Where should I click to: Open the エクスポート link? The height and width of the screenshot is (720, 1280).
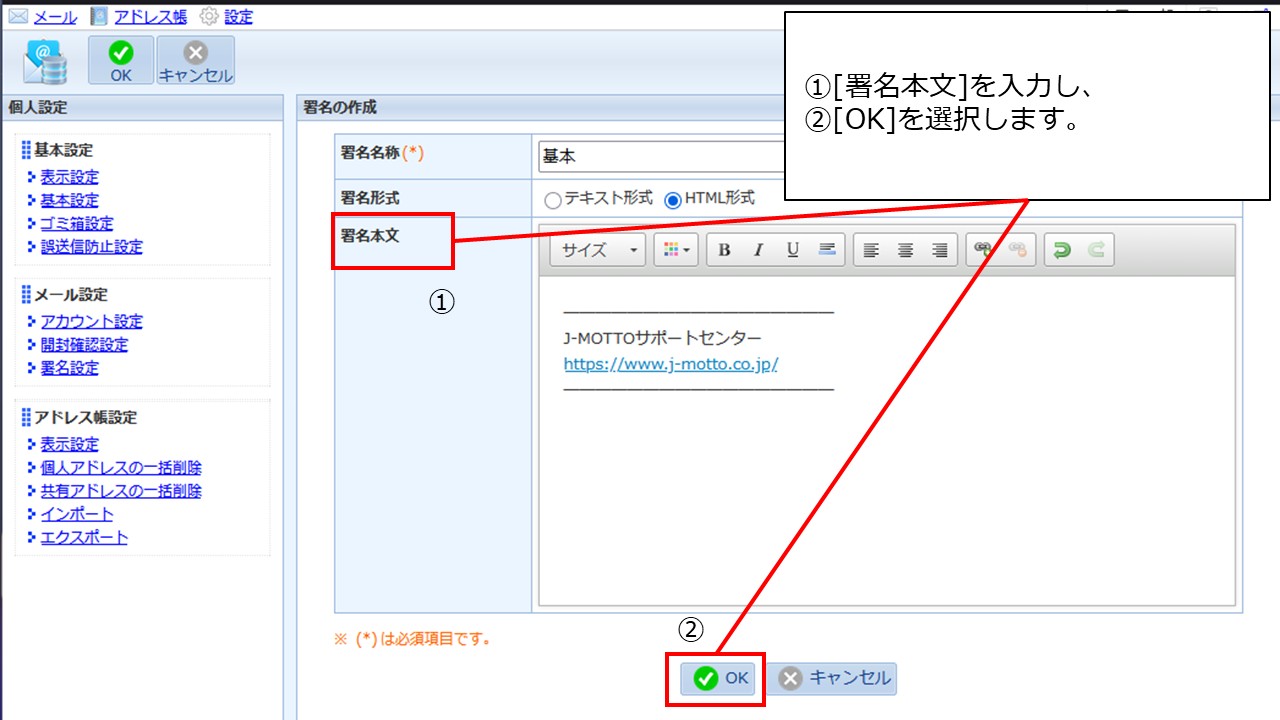click(84, 537)
